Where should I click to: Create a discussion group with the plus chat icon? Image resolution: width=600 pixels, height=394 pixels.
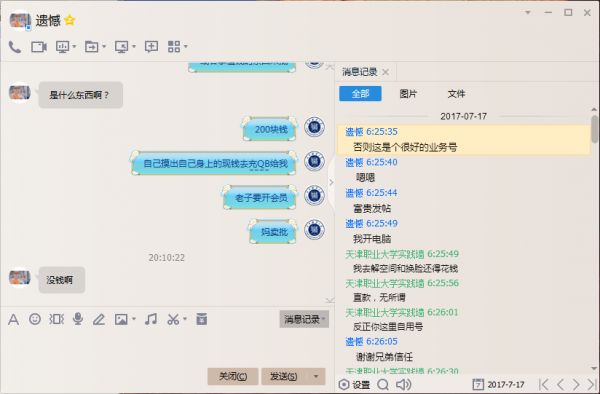pyautogui.click(x=151, y=47)
